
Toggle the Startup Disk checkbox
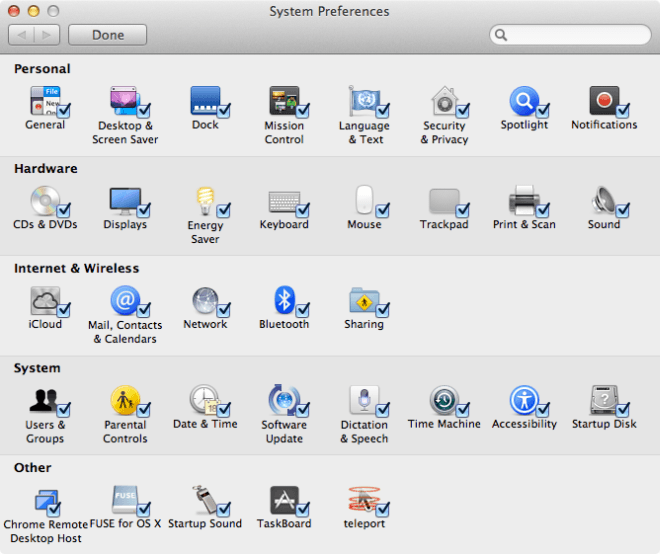[623, 409]
